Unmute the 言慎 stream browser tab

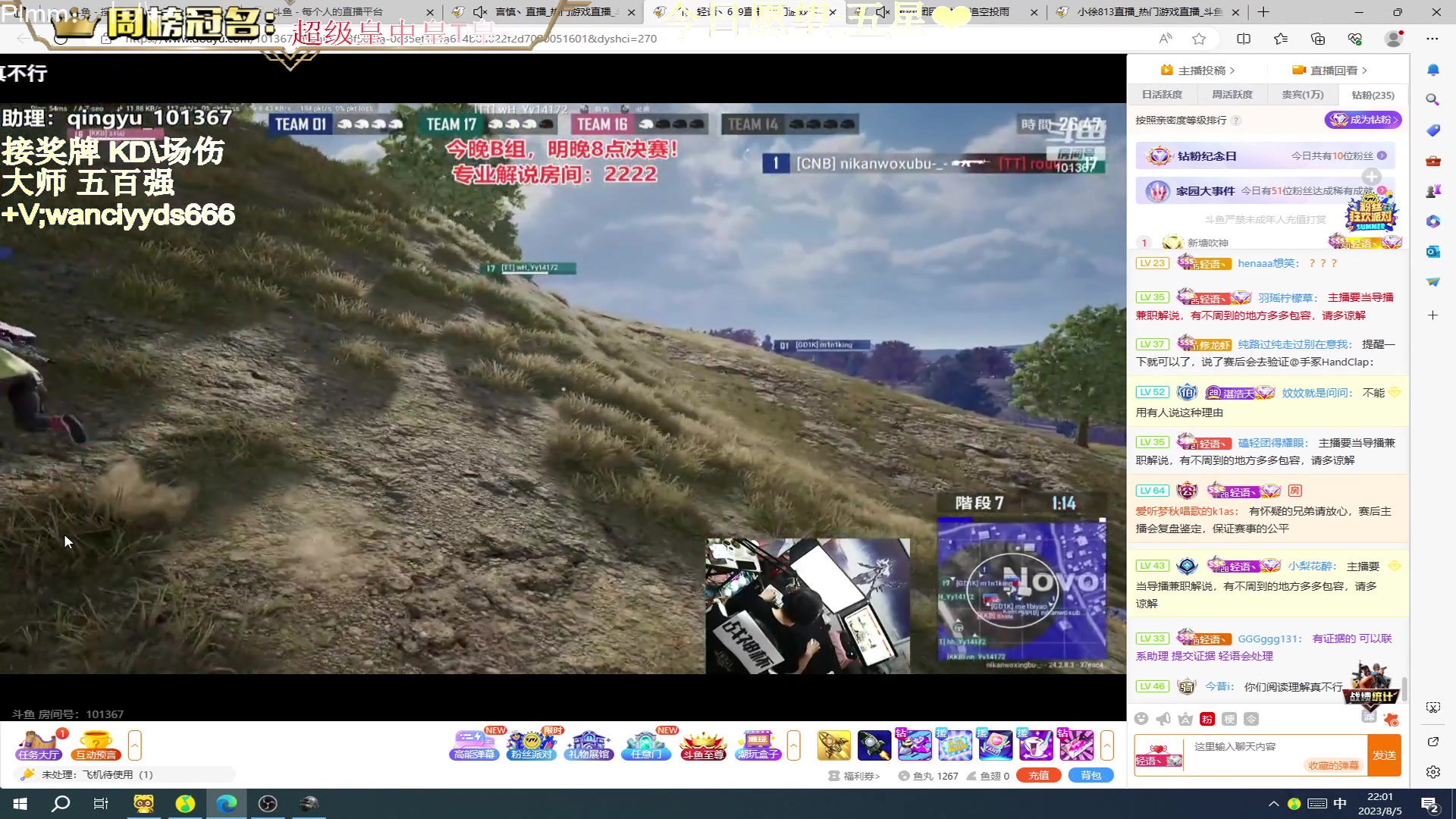tap(480, 12)
